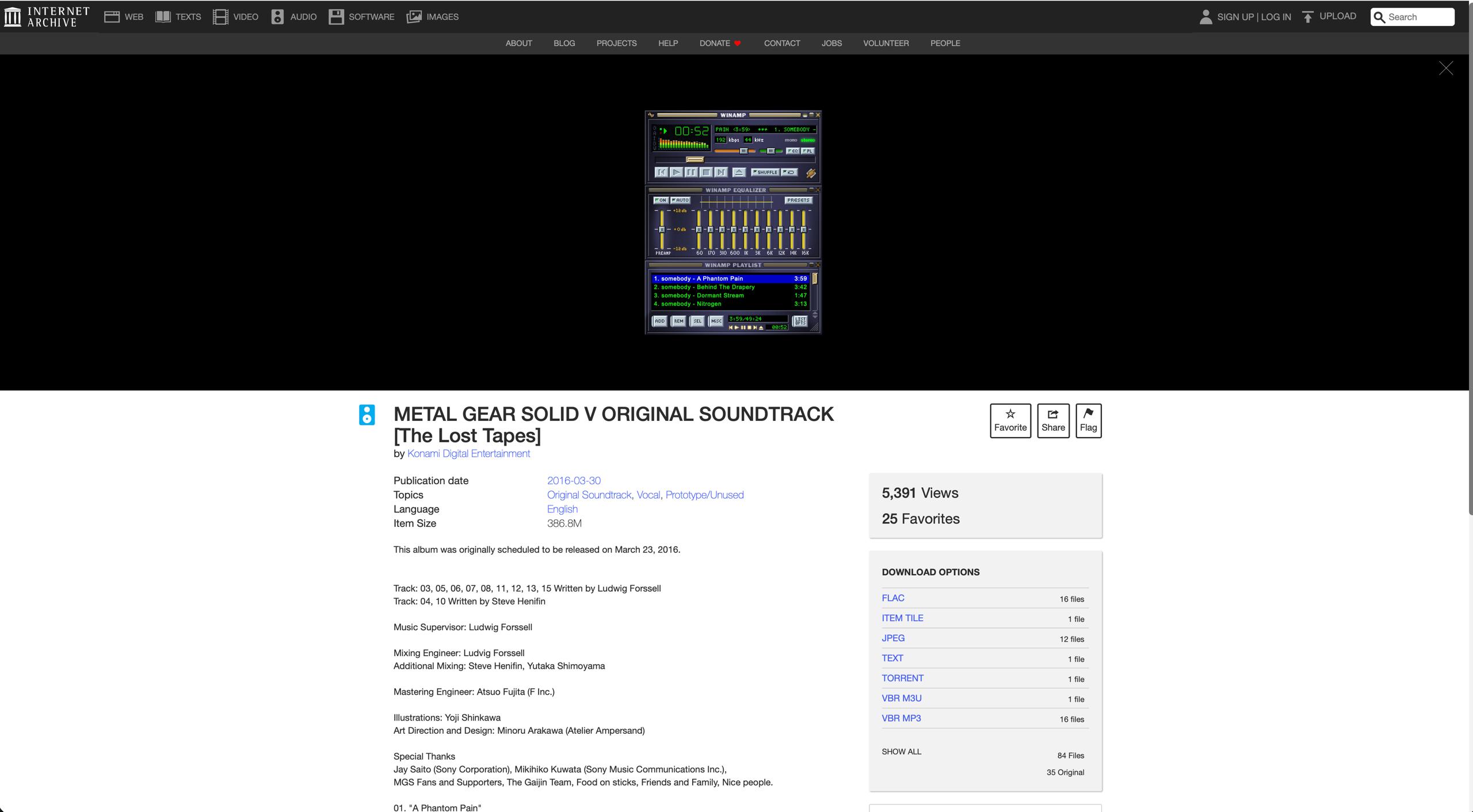Click the equalizer PREAMP slider
Screen dimensions: 1473x812
662,229
